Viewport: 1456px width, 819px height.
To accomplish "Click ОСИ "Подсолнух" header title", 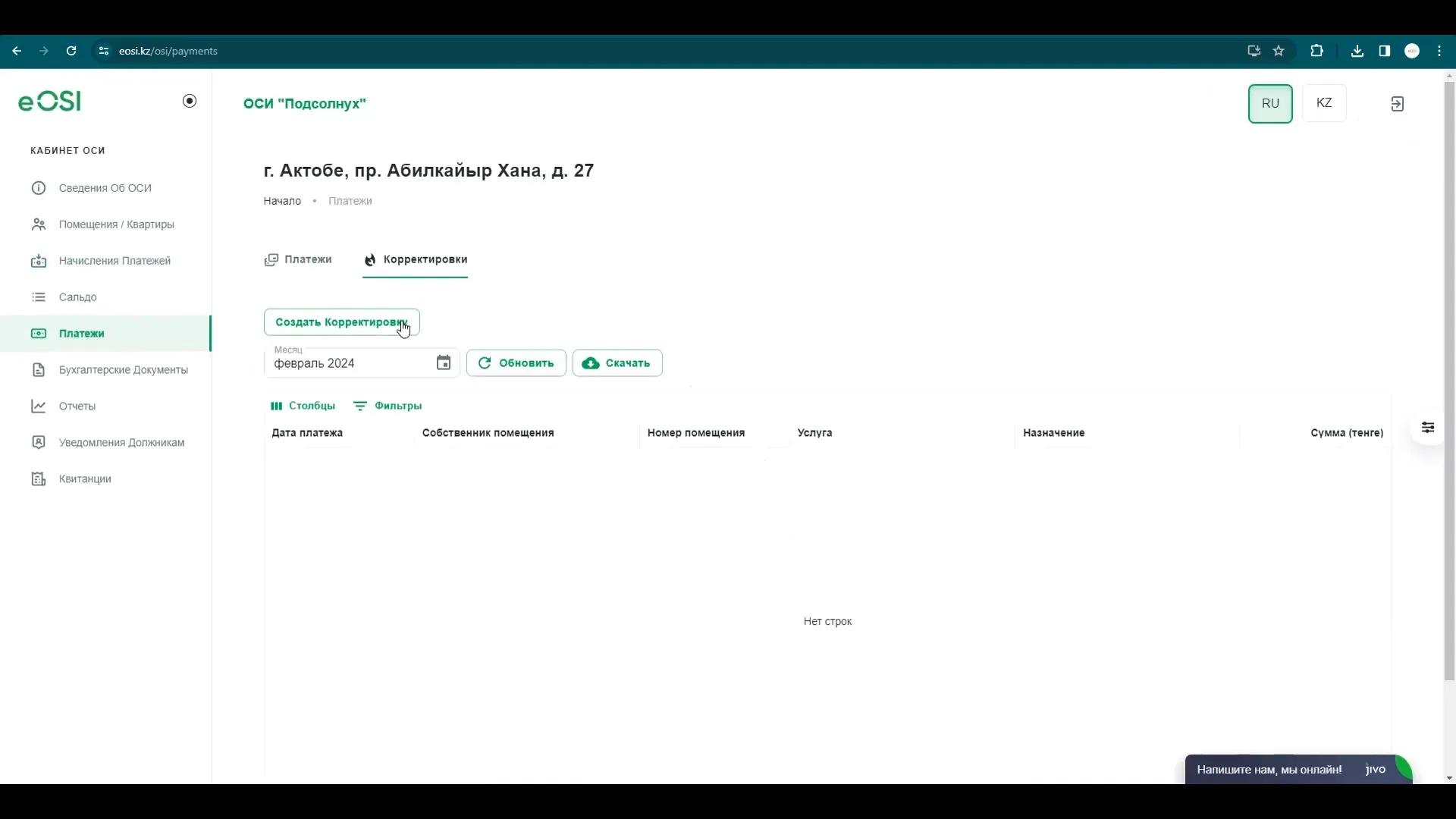I will (304, 104).
